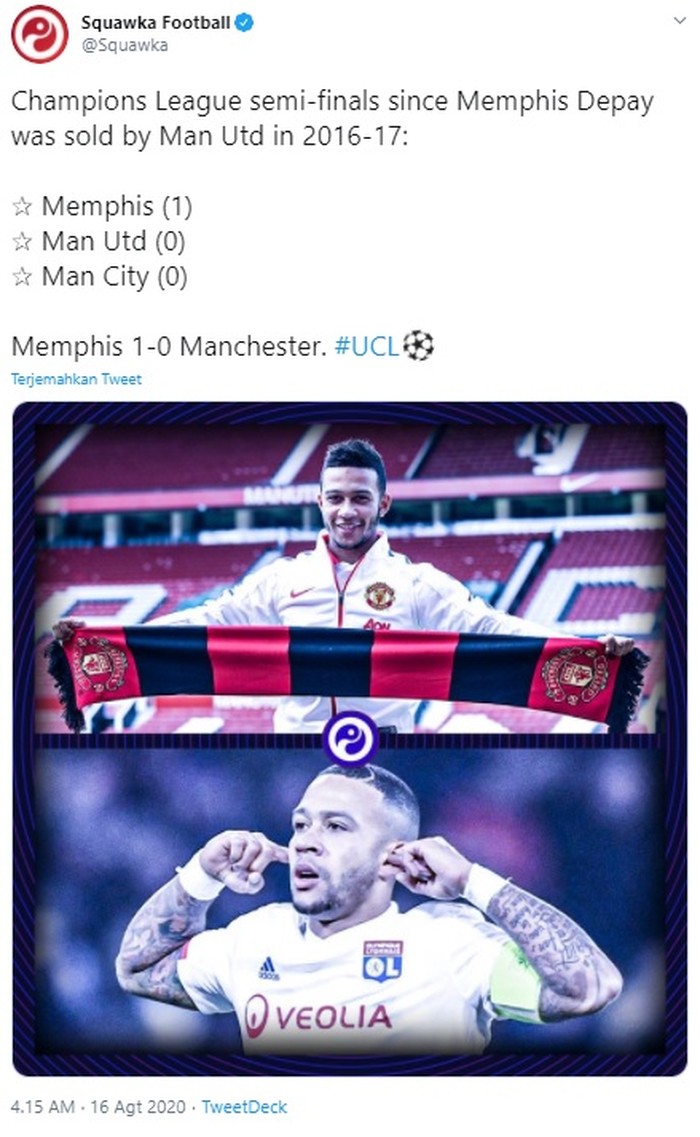The width and height of the screenshot is (700, 1137).
Task: Expand the tweet options chevron
Action: (679, 20)
